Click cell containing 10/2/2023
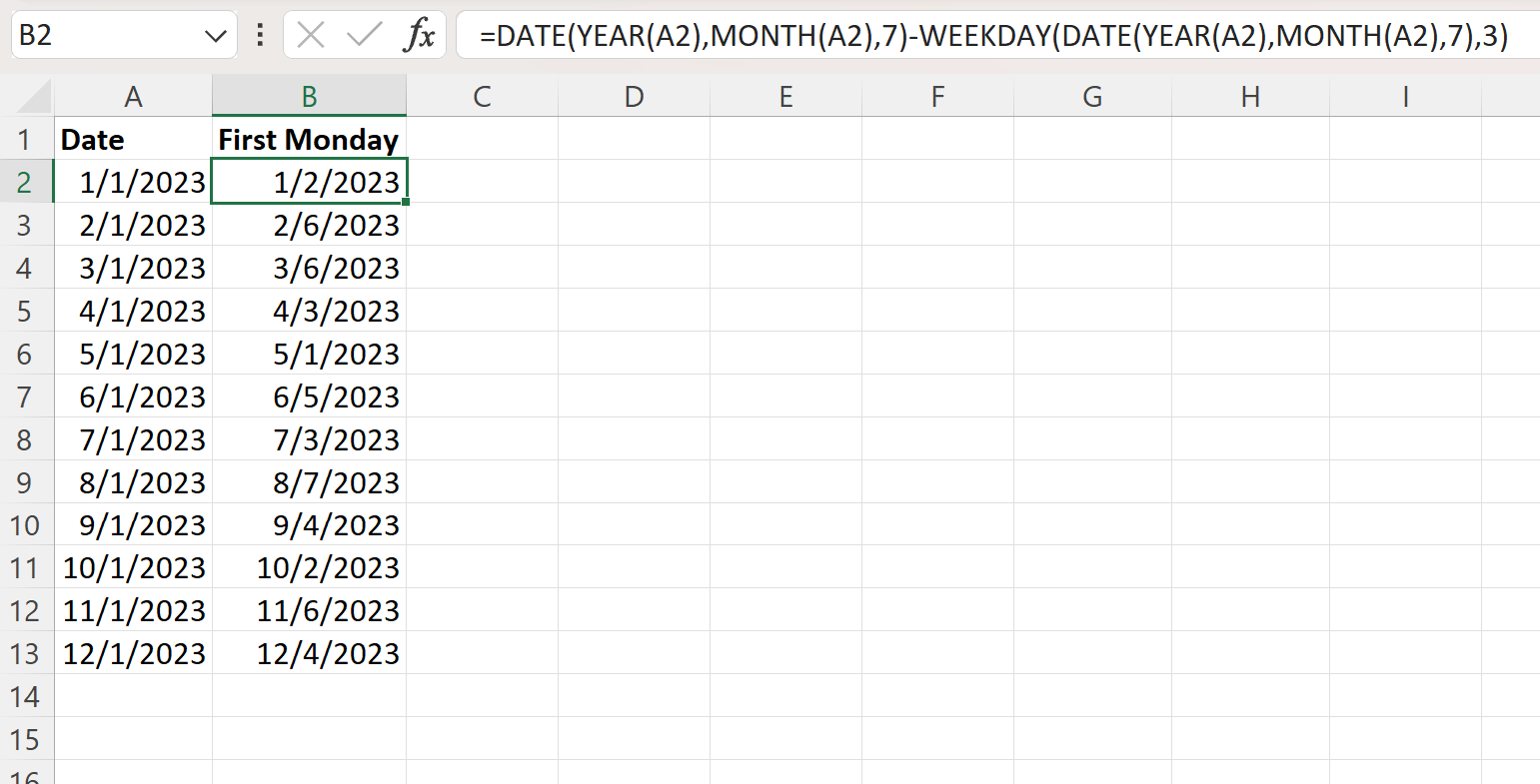This screenshot has height=784, width=1540. [x=310, y=567]
